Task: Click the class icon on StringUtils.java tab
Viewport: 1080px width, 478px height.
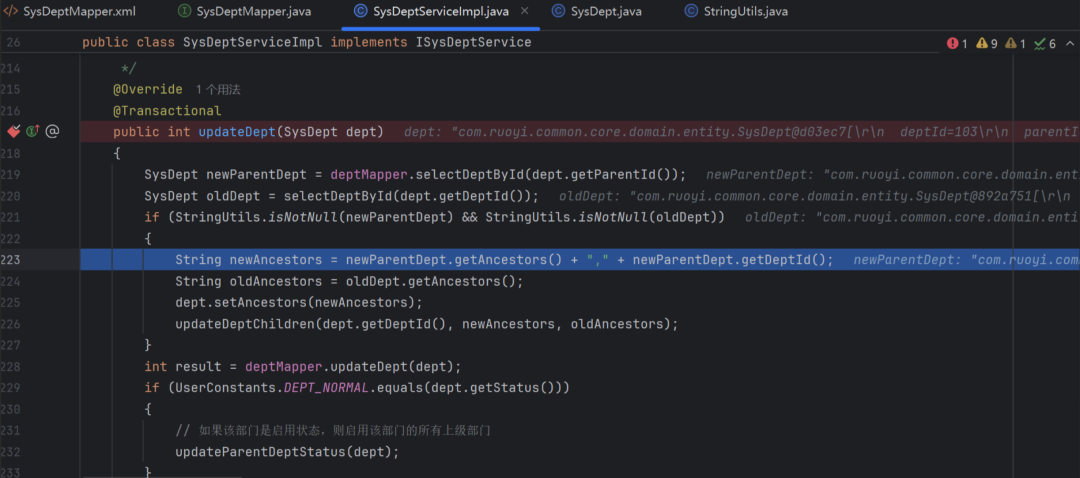Action: click(x=691, y=11)
